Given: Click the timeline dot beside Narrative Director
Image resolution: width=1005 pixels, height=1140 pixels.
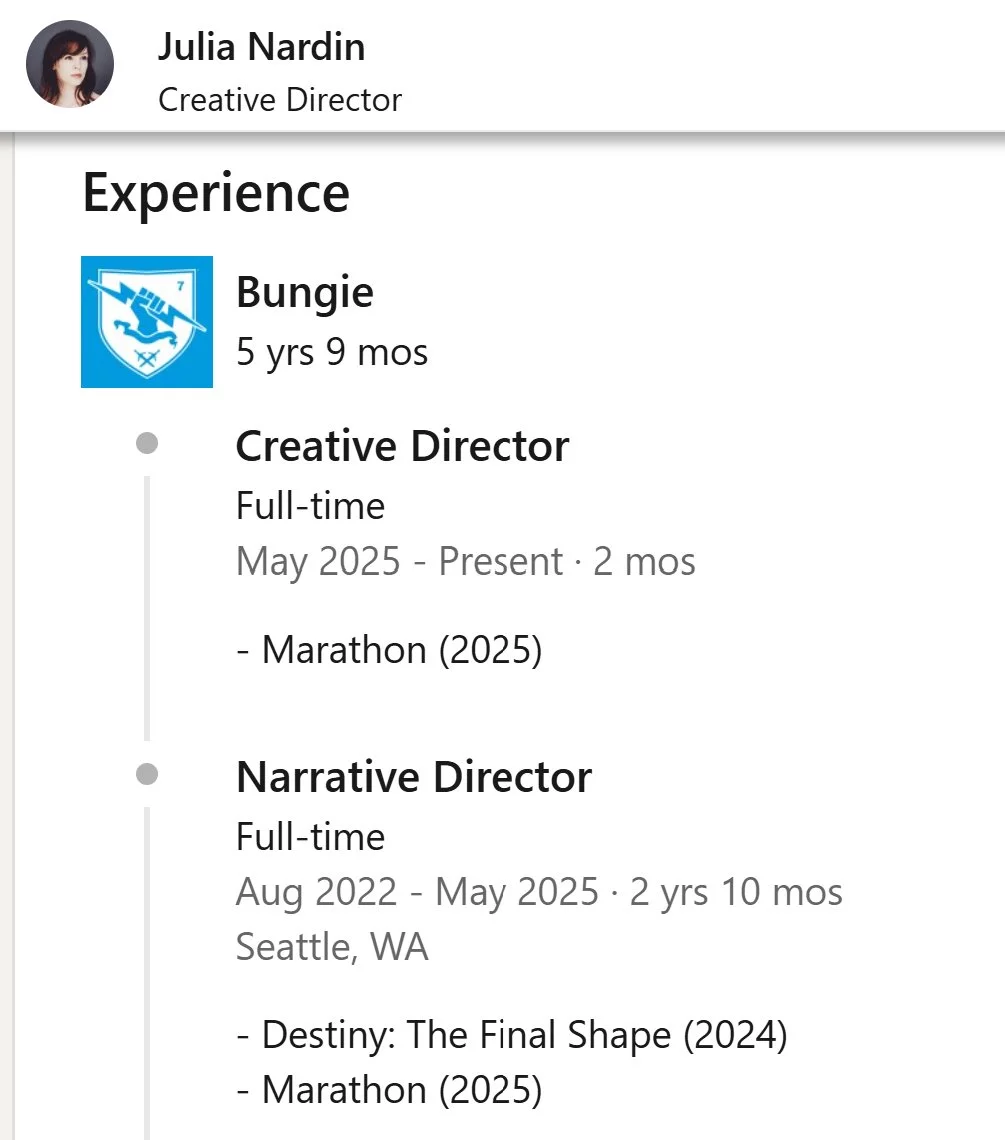Looking at the screenshot, I should [147, 774].
